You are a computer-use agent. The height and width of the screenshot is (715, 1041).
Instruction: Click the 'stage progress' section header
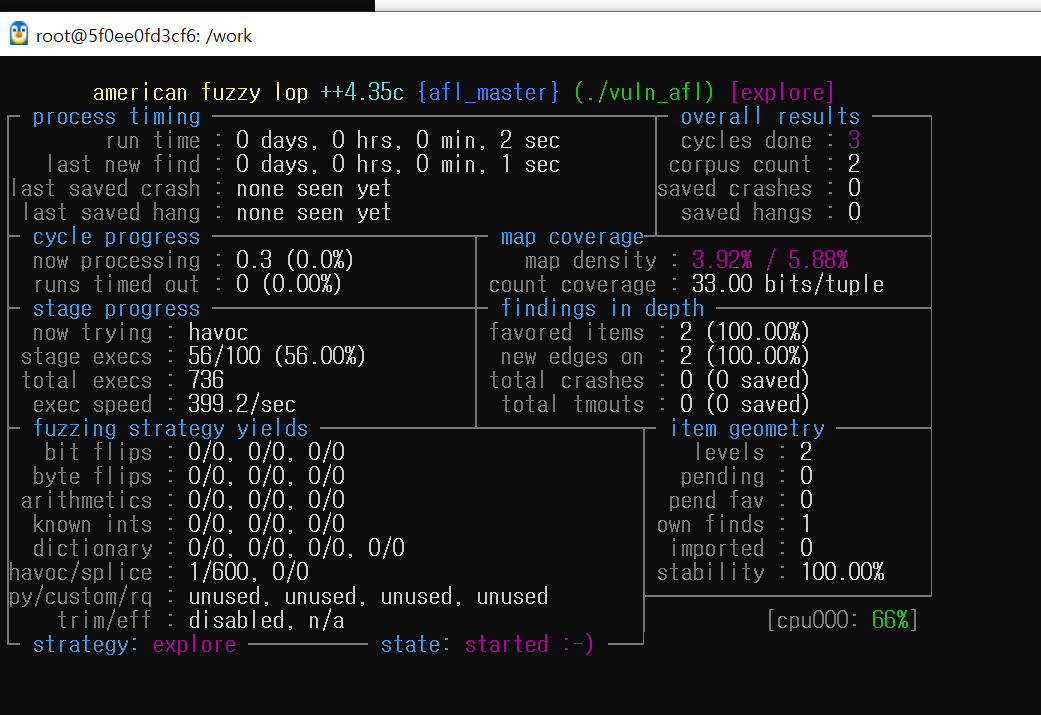point(116,309)
